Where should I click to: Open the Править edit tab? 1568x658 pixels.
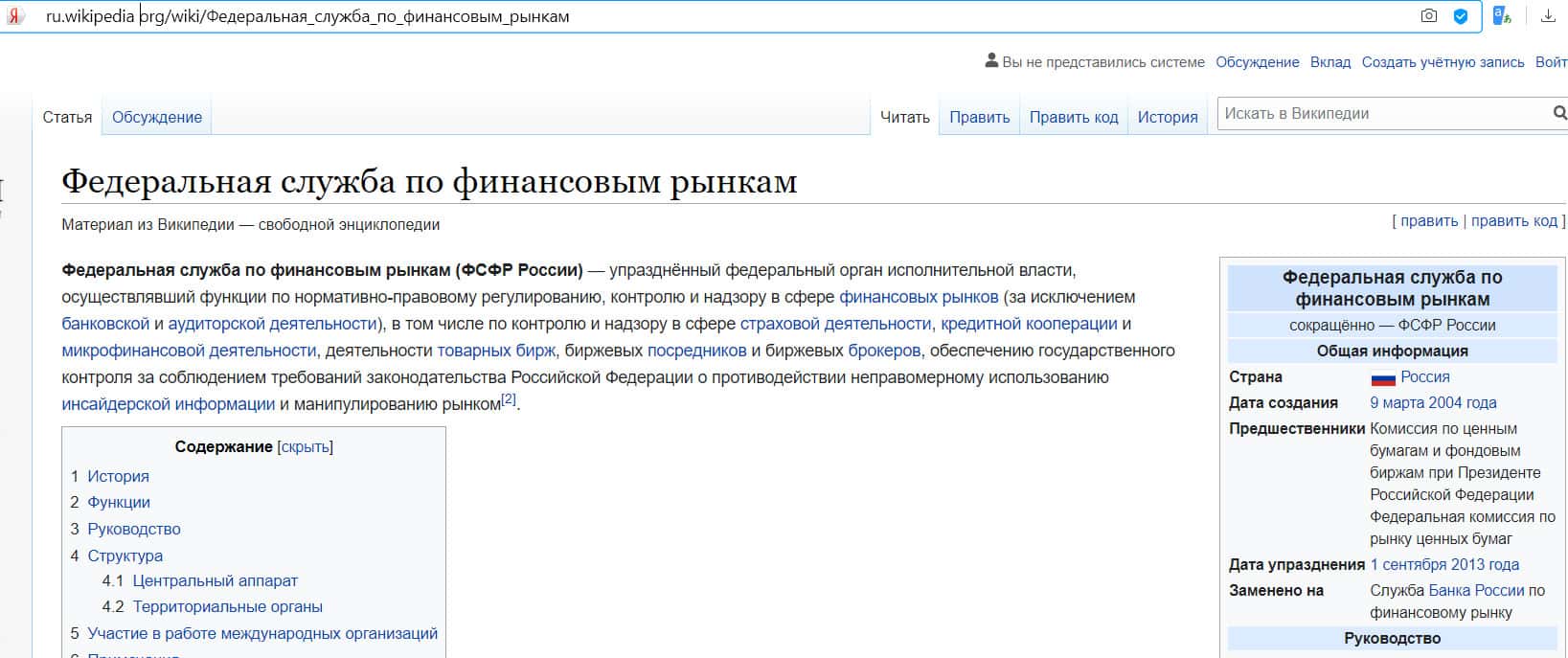point(979,117)
